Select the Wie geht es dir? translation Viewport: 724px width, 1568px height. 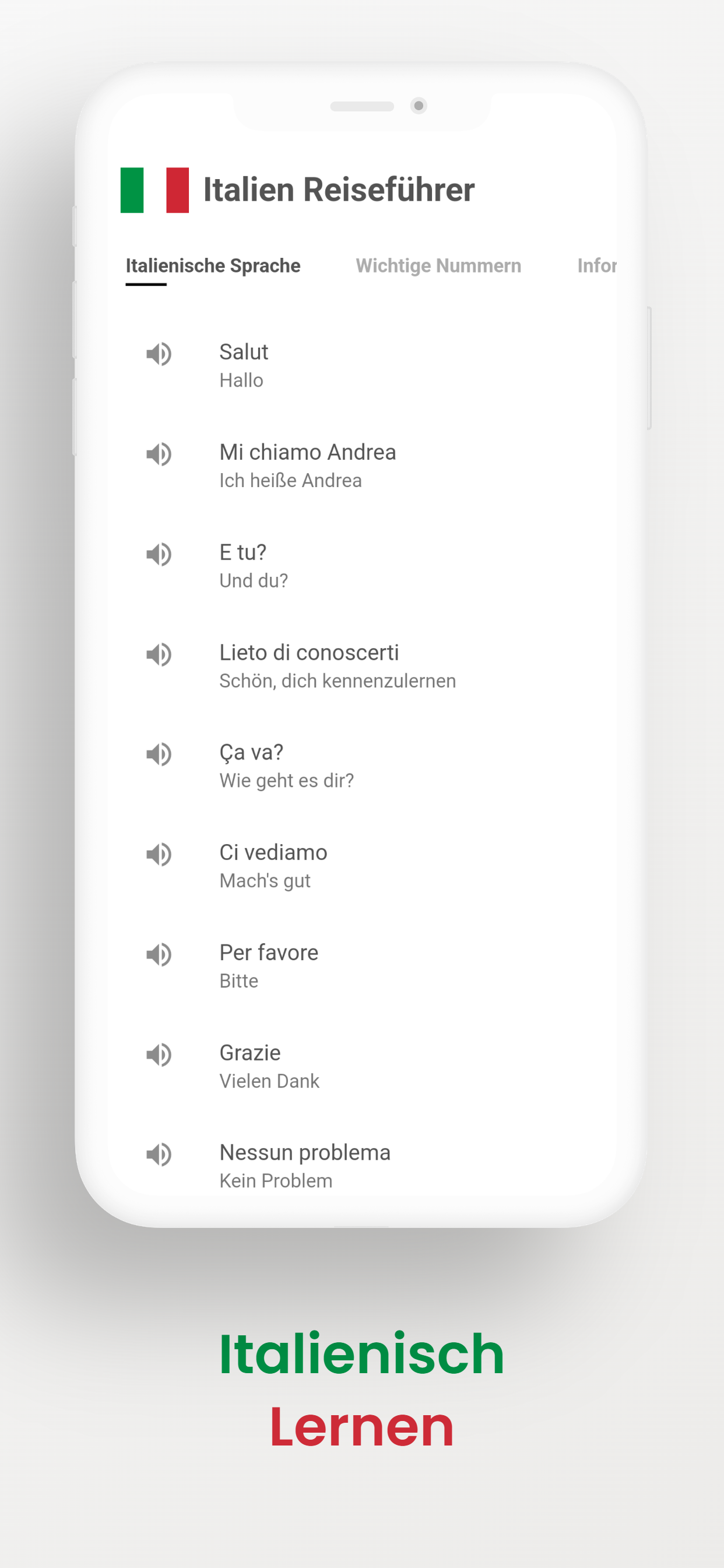(x=287, y=781)
